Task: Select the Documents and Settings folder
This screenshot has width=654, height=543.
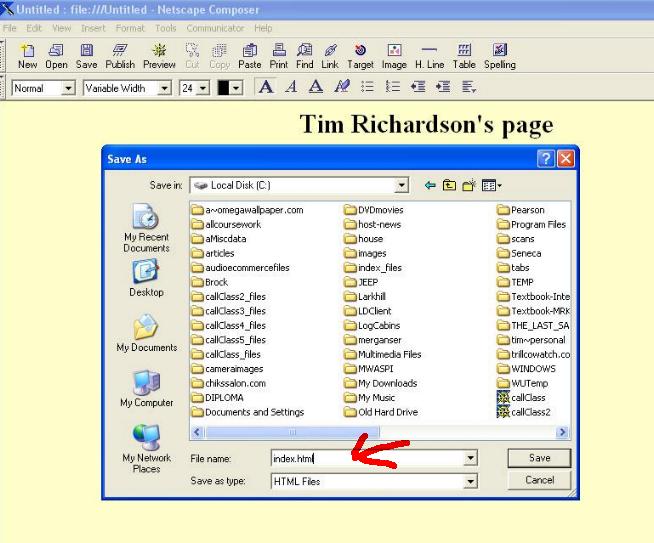Action: coord(248,412)
